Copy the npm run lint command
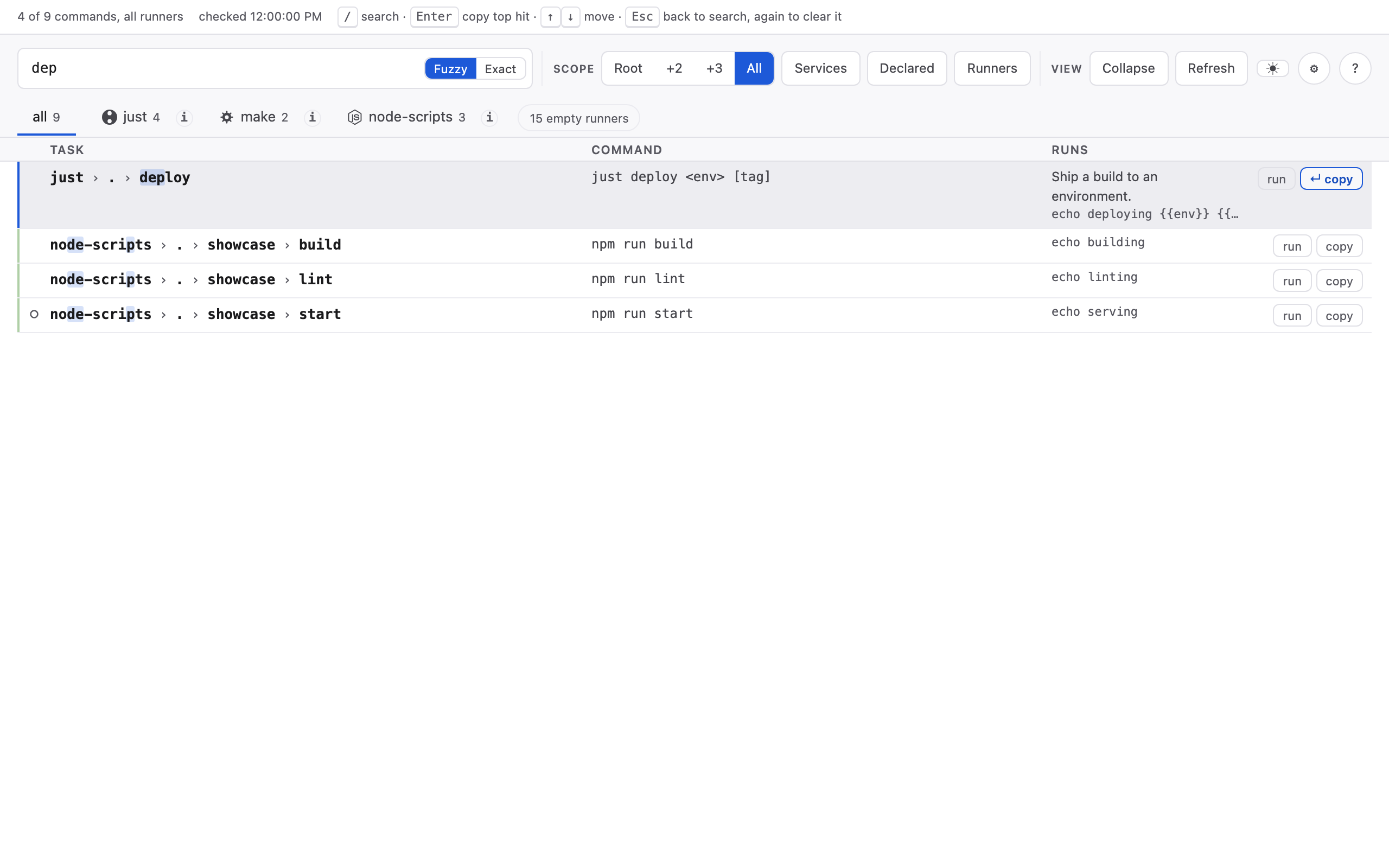 pos(1339,282)
